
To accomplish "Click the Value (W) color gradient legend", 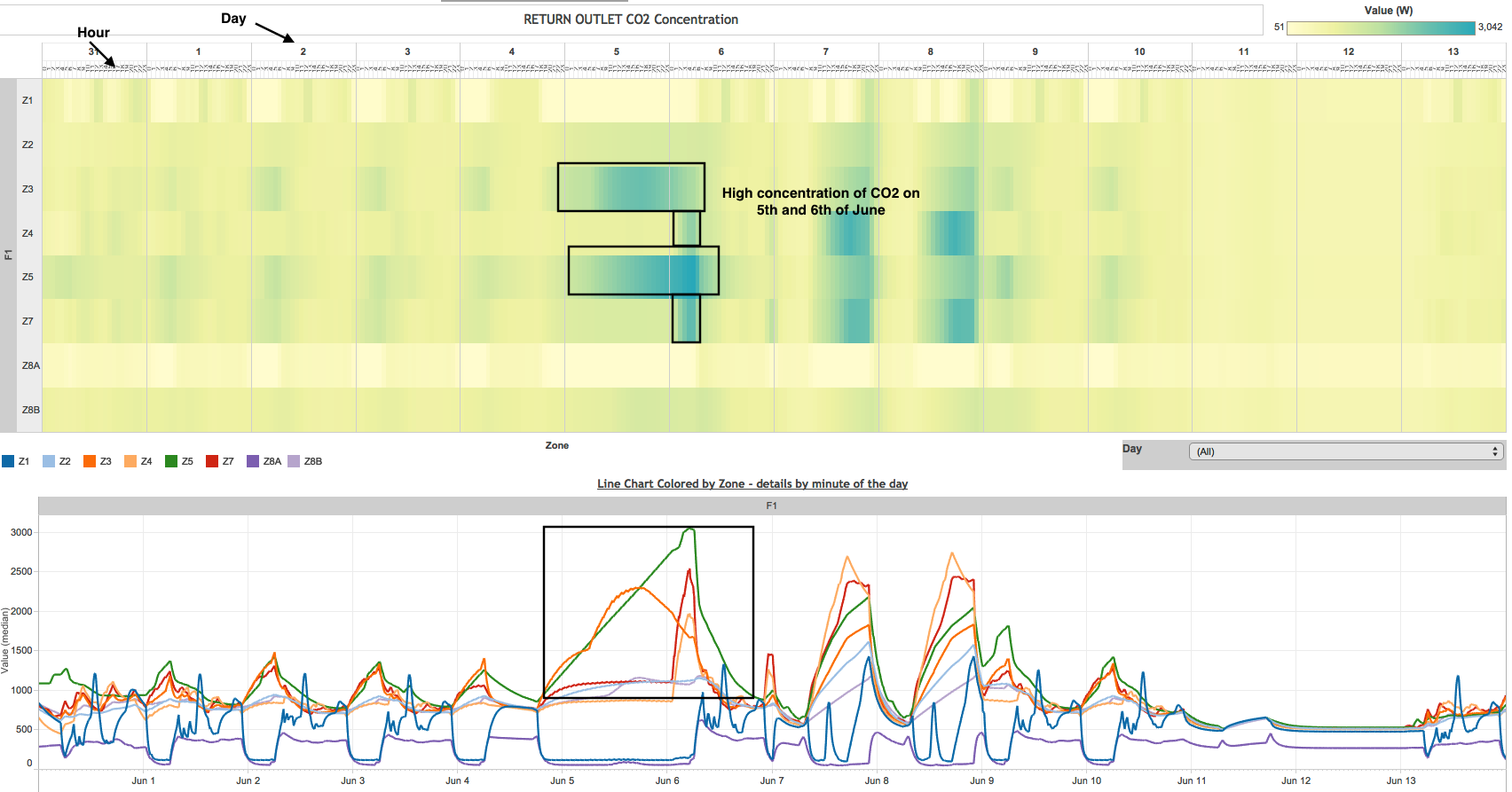I will [1380, 28].
